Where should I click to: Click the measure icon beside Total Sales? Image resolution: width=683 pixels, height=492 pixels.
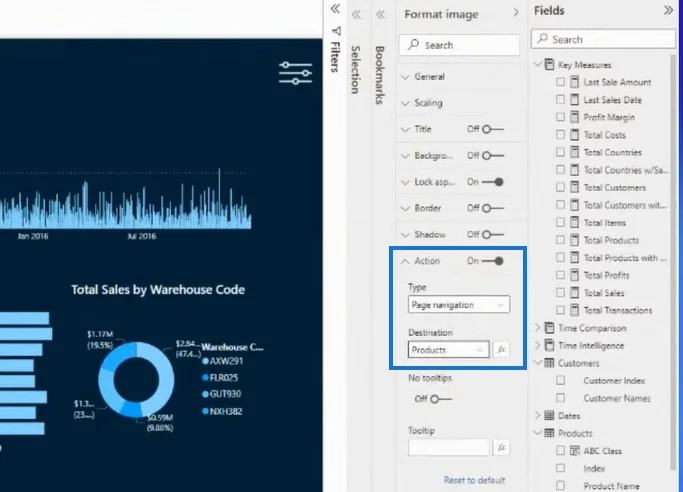pyautogui.click(x=575, y=293)
